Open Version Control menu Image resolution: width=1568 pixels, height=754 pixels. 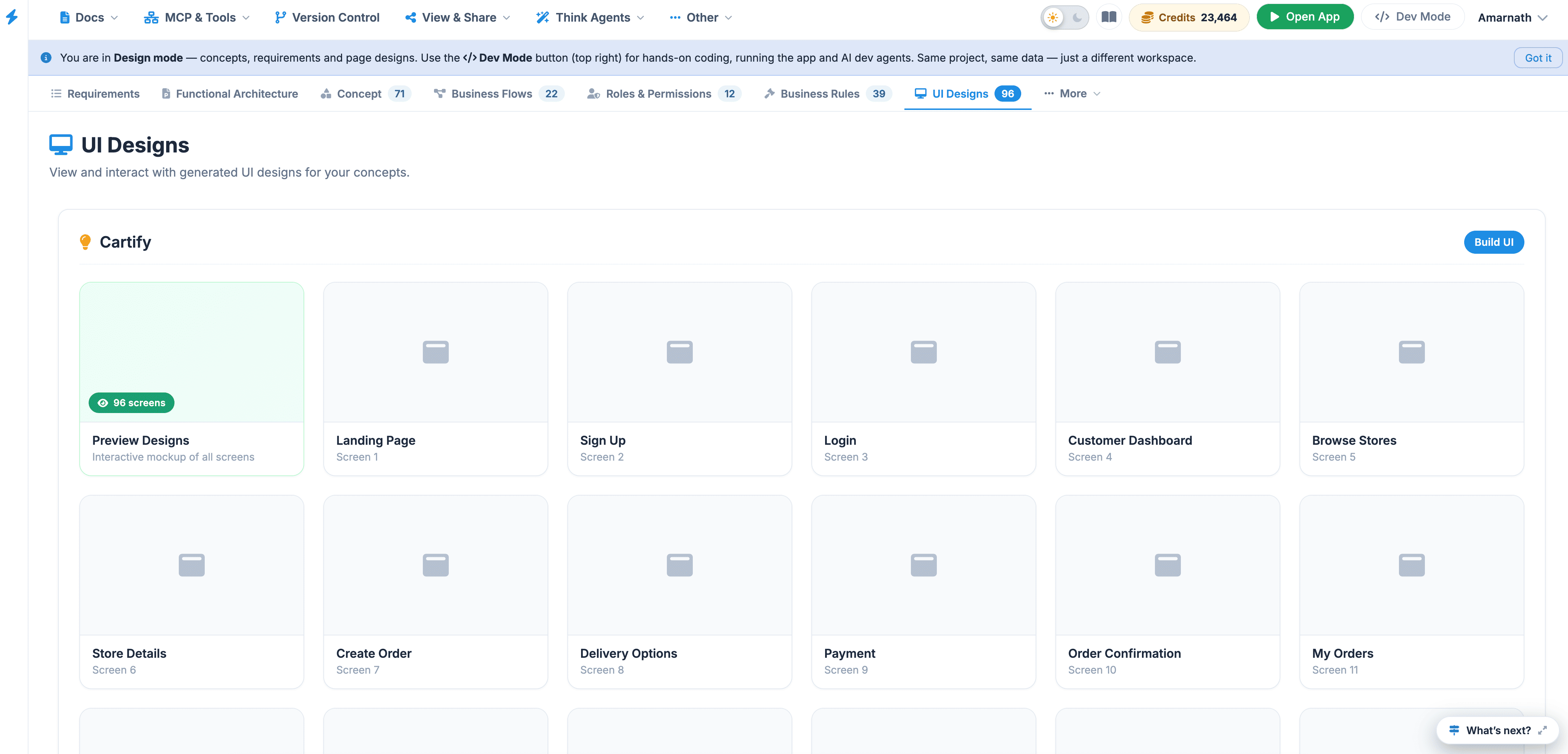pos(327,18)
